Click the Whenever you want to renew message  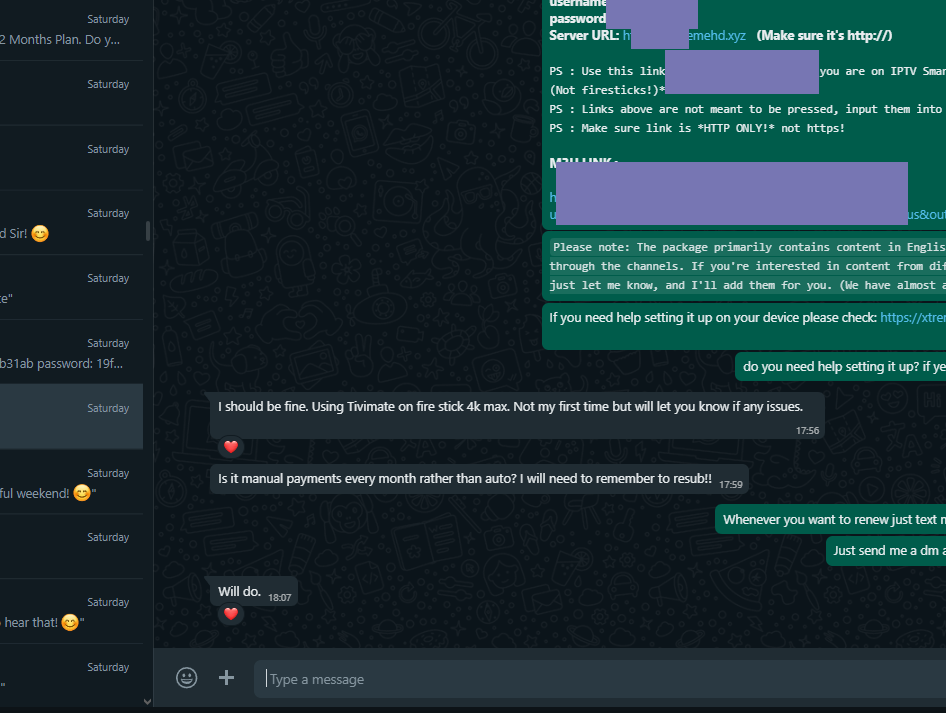[x=831, y=519]
